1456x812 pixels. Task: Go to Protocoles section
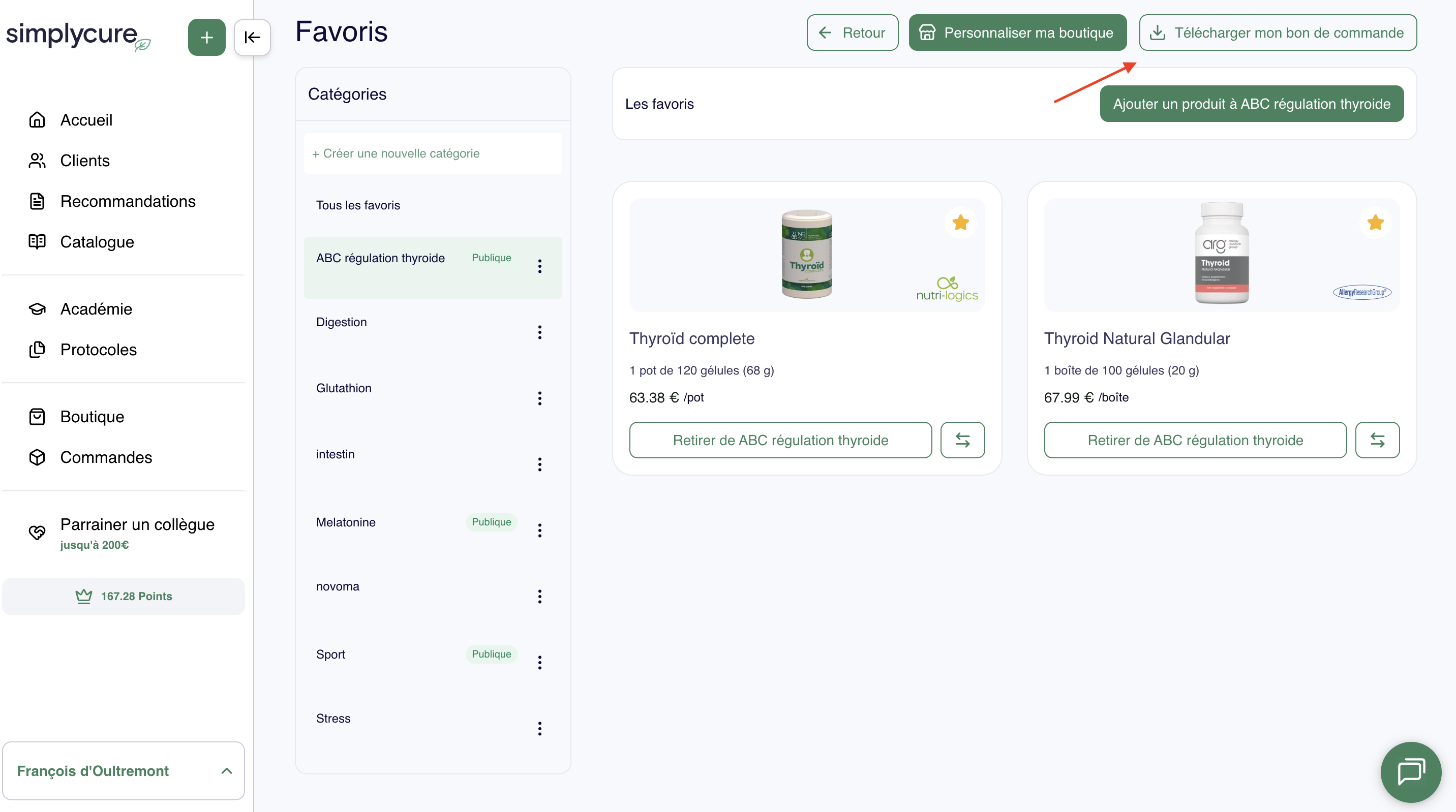point(98,350)
